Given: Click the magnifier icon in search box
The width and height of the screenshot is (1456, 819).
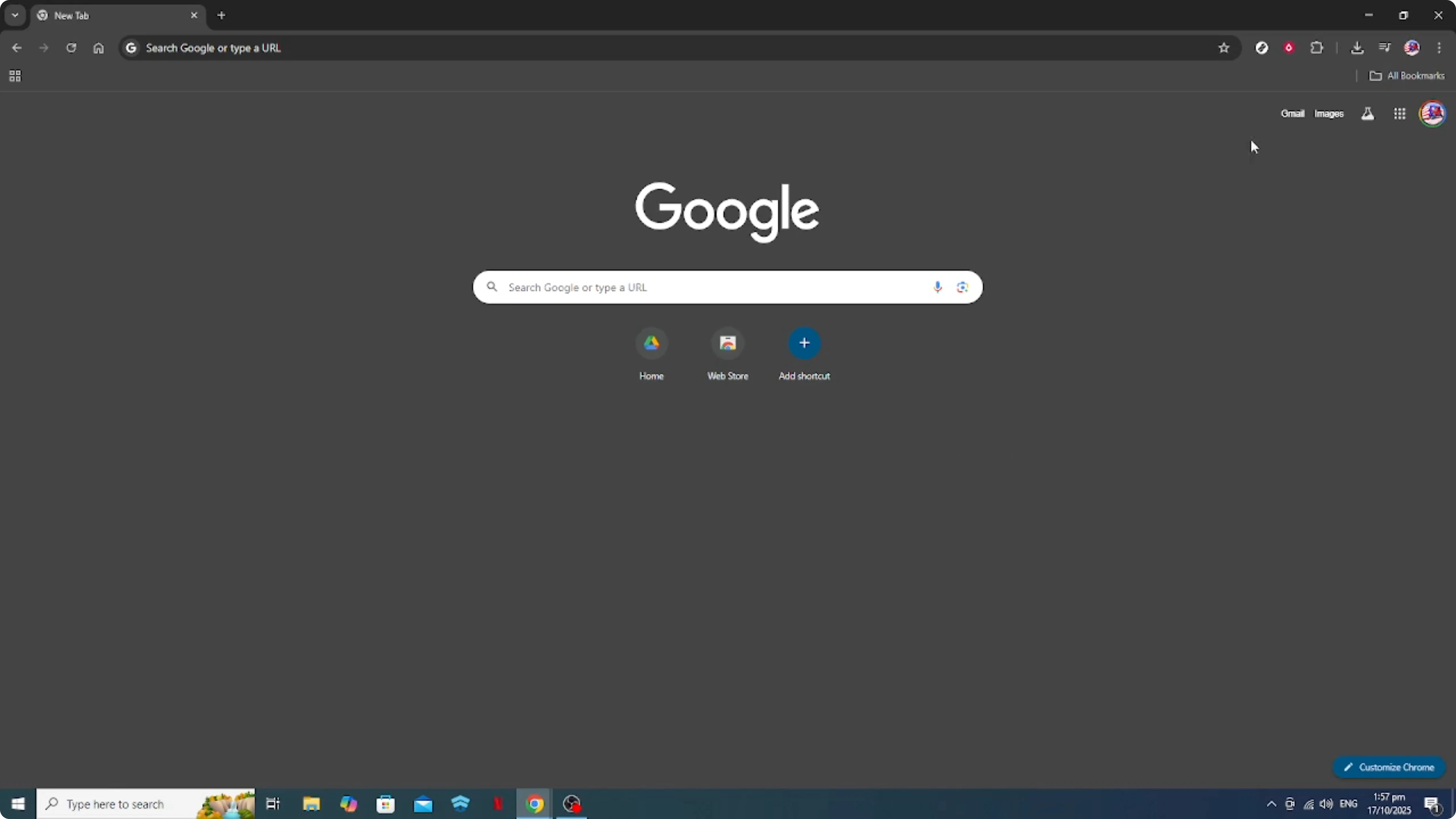Looking at the screenshot, I should coord(492,287).
